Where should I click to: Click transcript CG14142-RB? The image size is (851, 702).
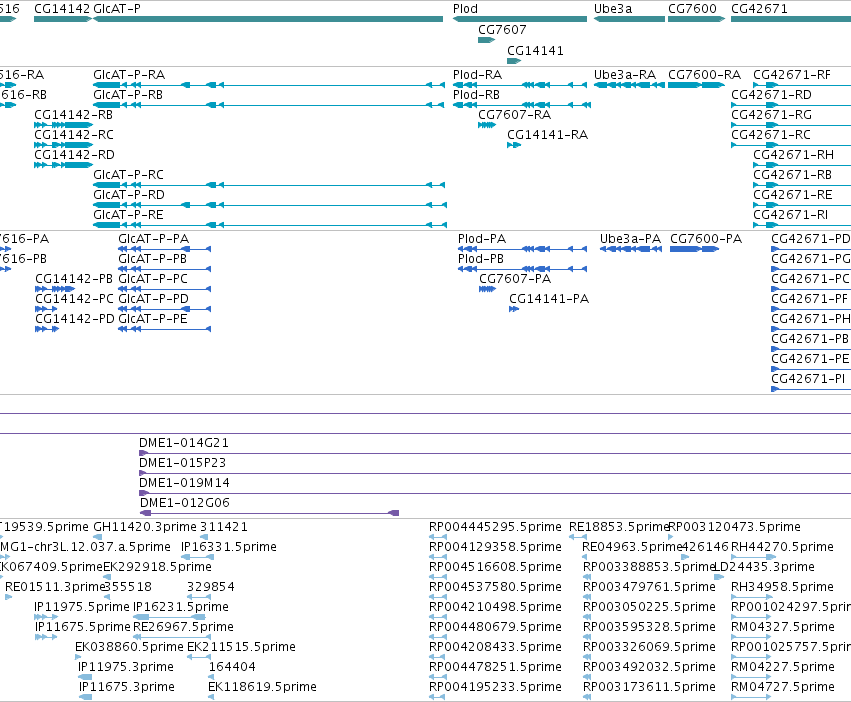[x=63, y=125]
